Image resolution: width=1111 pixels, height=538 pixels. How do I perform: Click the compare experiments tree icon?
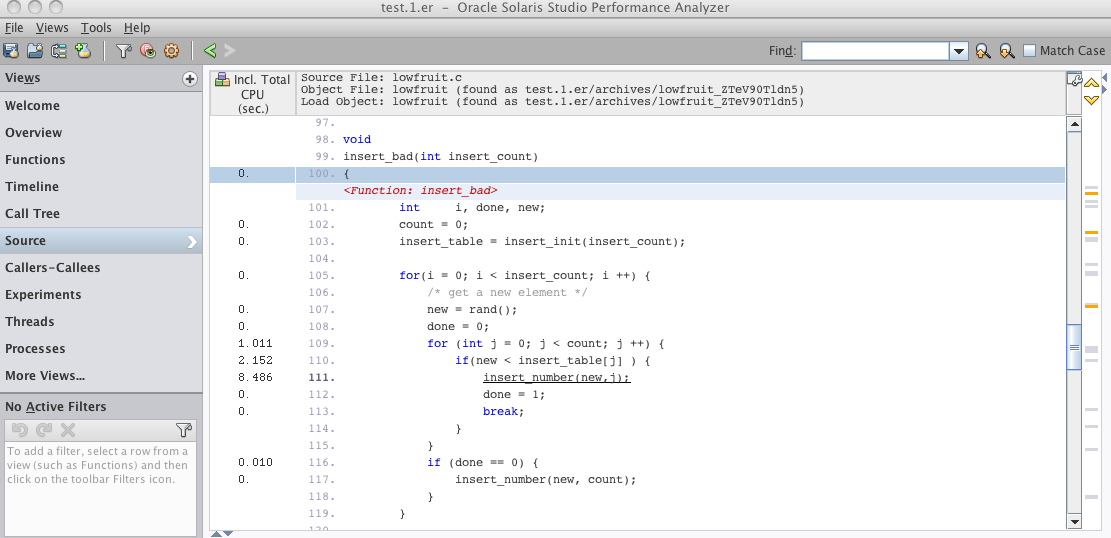click(x=59, y=50)
